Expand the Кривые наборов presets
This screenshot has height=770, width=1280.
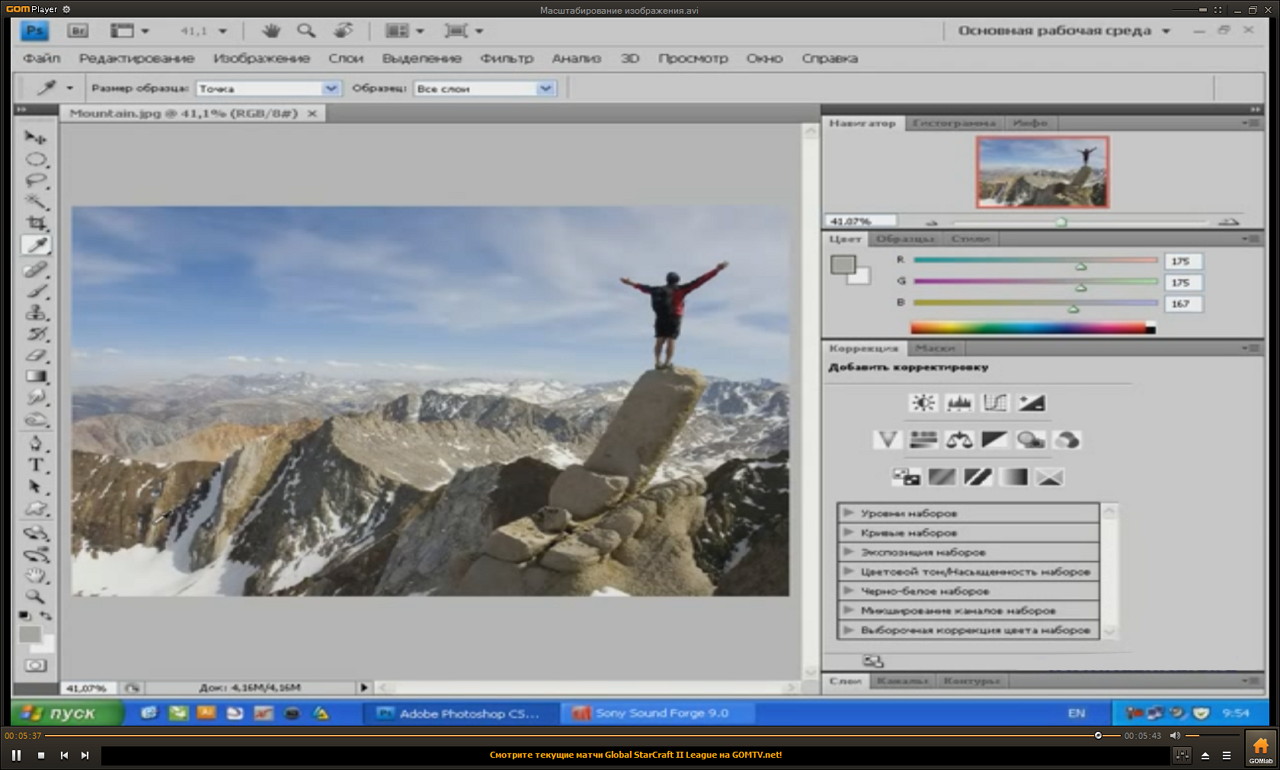849,533
